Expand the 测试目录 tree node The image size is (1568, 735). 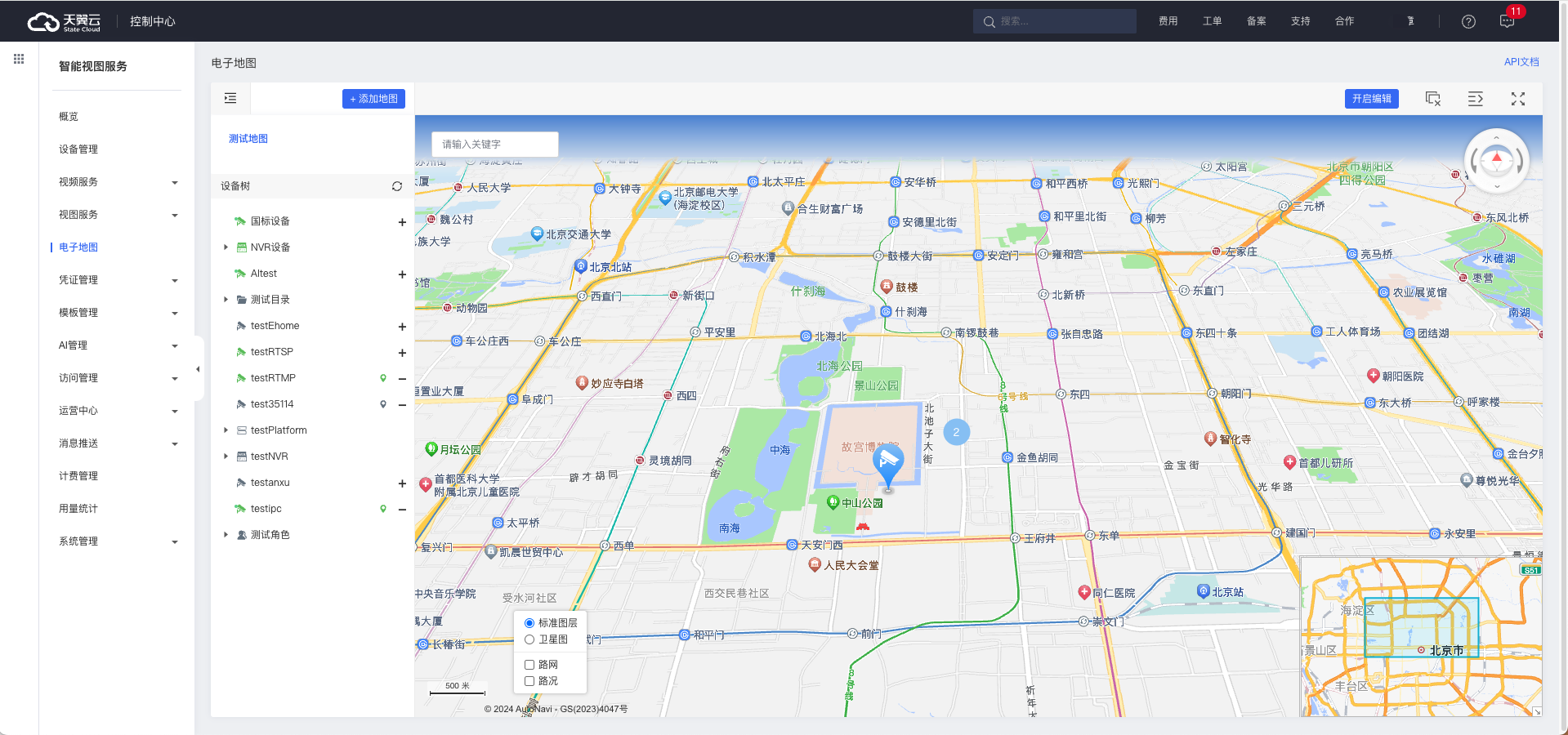click(226, 300)
